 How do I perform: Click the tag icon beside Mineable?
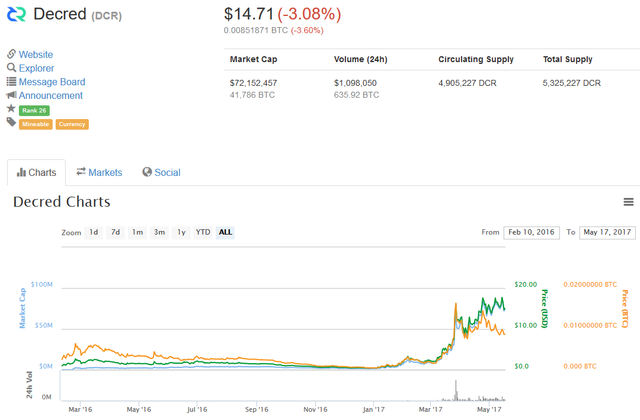point(11,122)
